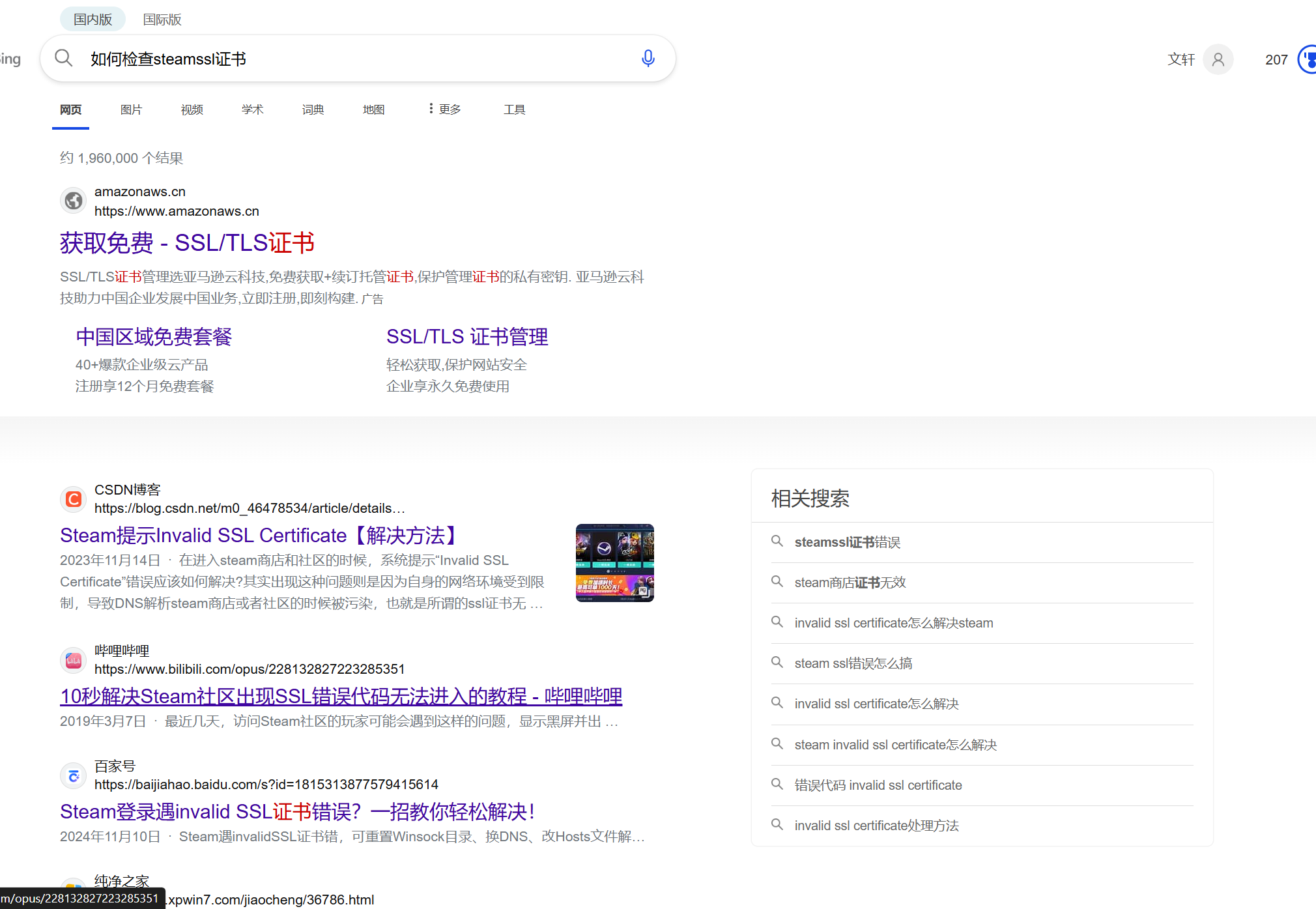Switch to the 图片 tab
Screen dimensions: 1316x909
pos(131,109)
